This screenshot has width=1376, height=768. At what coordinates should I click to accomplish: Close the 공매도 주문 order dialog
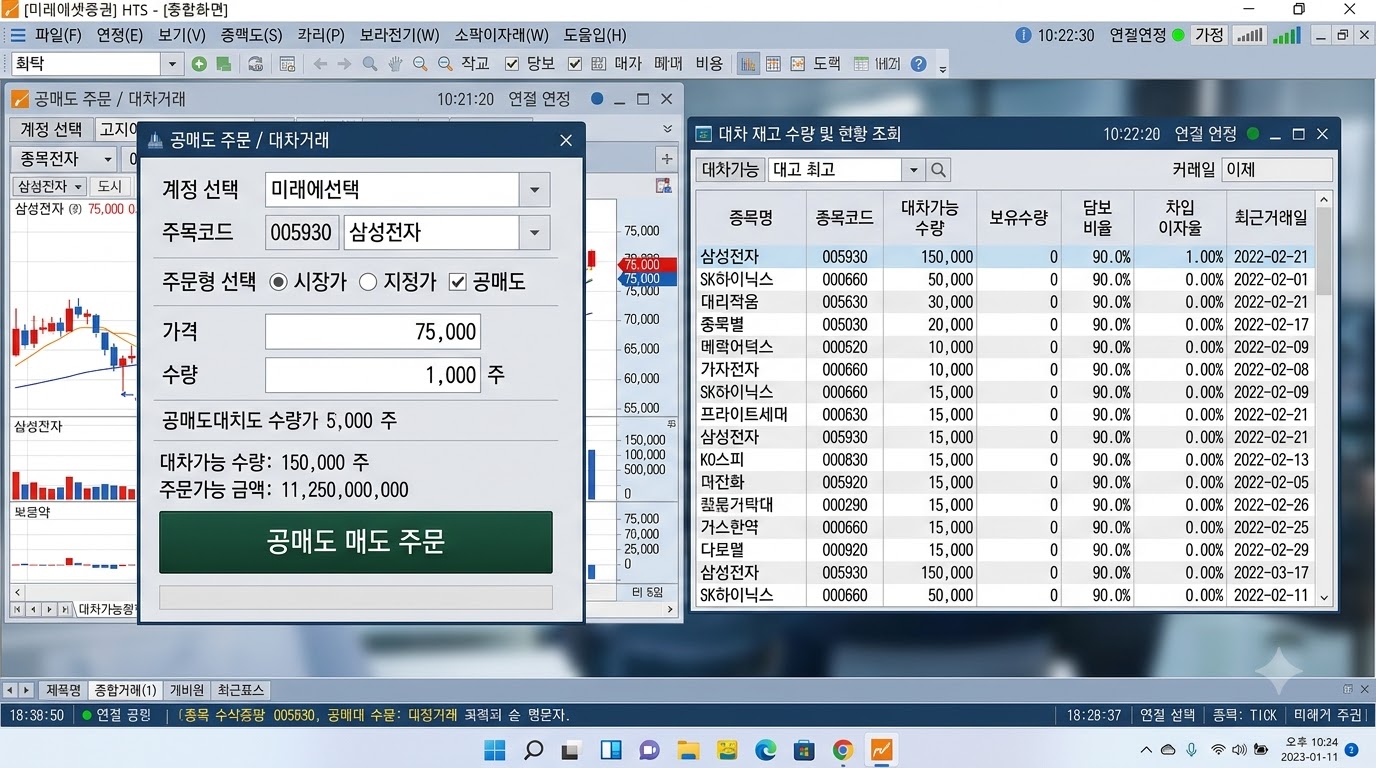click(x=566, y=141)
